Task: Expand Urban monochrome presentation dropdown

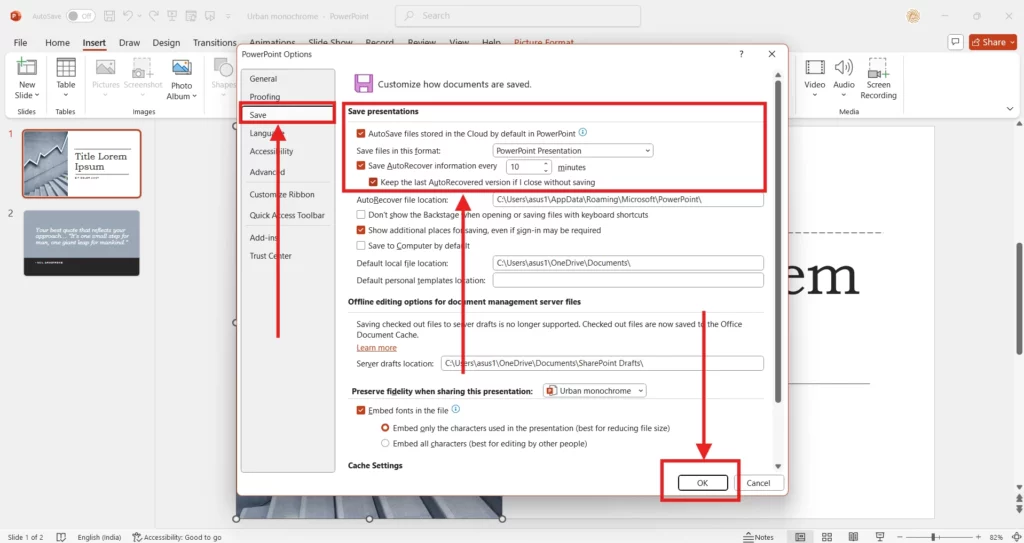Action: pyautogui.click(x=595, y=390)
